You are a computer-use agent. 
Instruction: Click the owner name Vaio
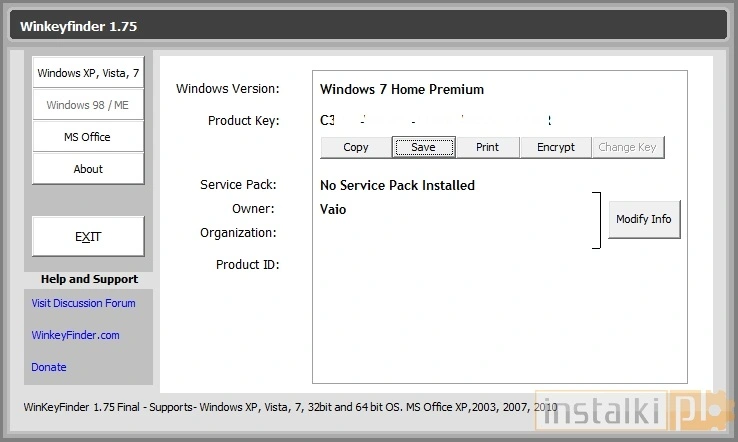tap(333, 209)
